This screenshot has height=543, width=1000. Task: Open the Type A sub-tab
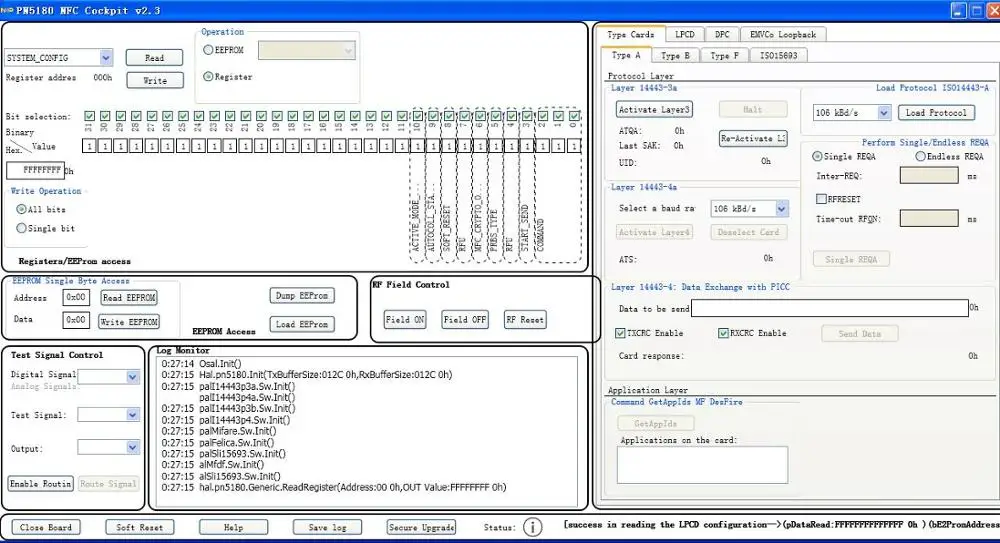pos(626,56)
